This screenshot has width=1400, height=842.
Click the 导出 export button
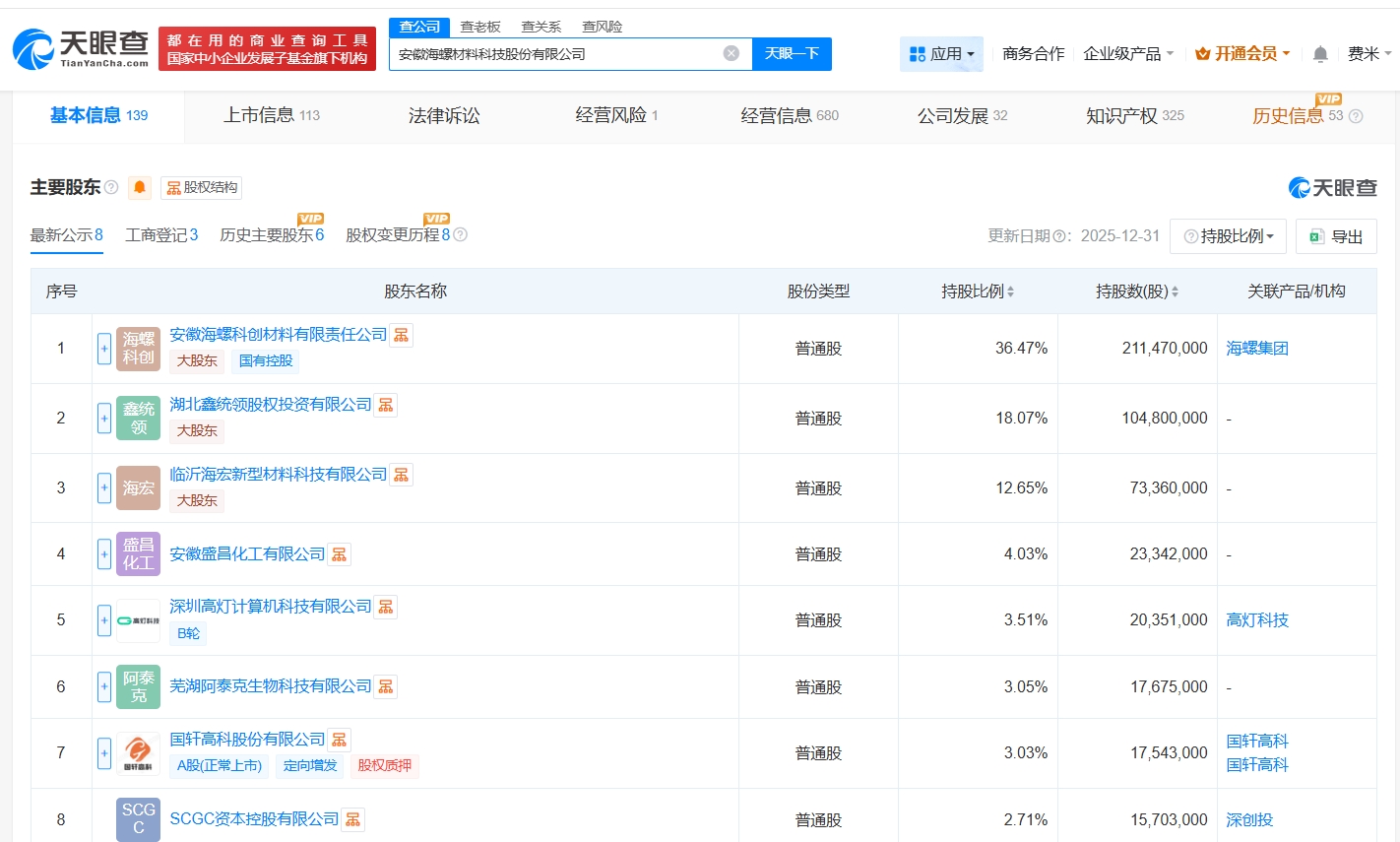point(1336,236)
